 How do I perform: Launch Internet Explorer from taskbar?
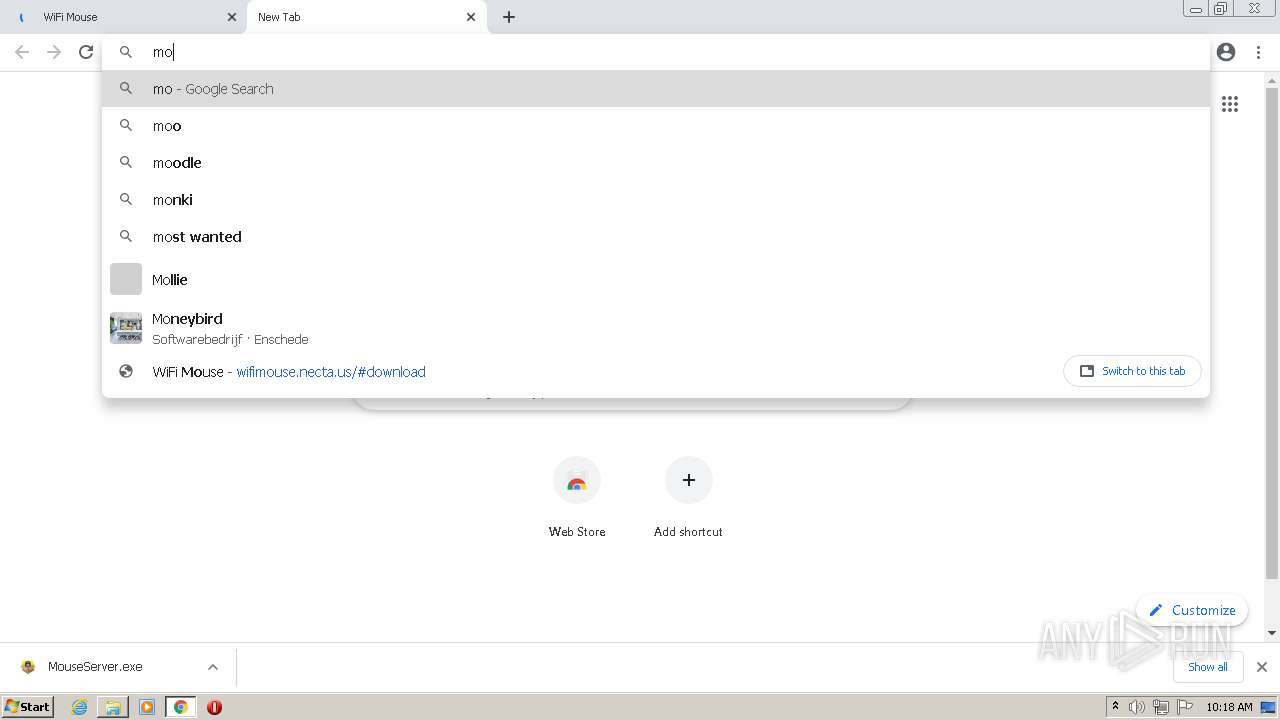pos(80,707)
